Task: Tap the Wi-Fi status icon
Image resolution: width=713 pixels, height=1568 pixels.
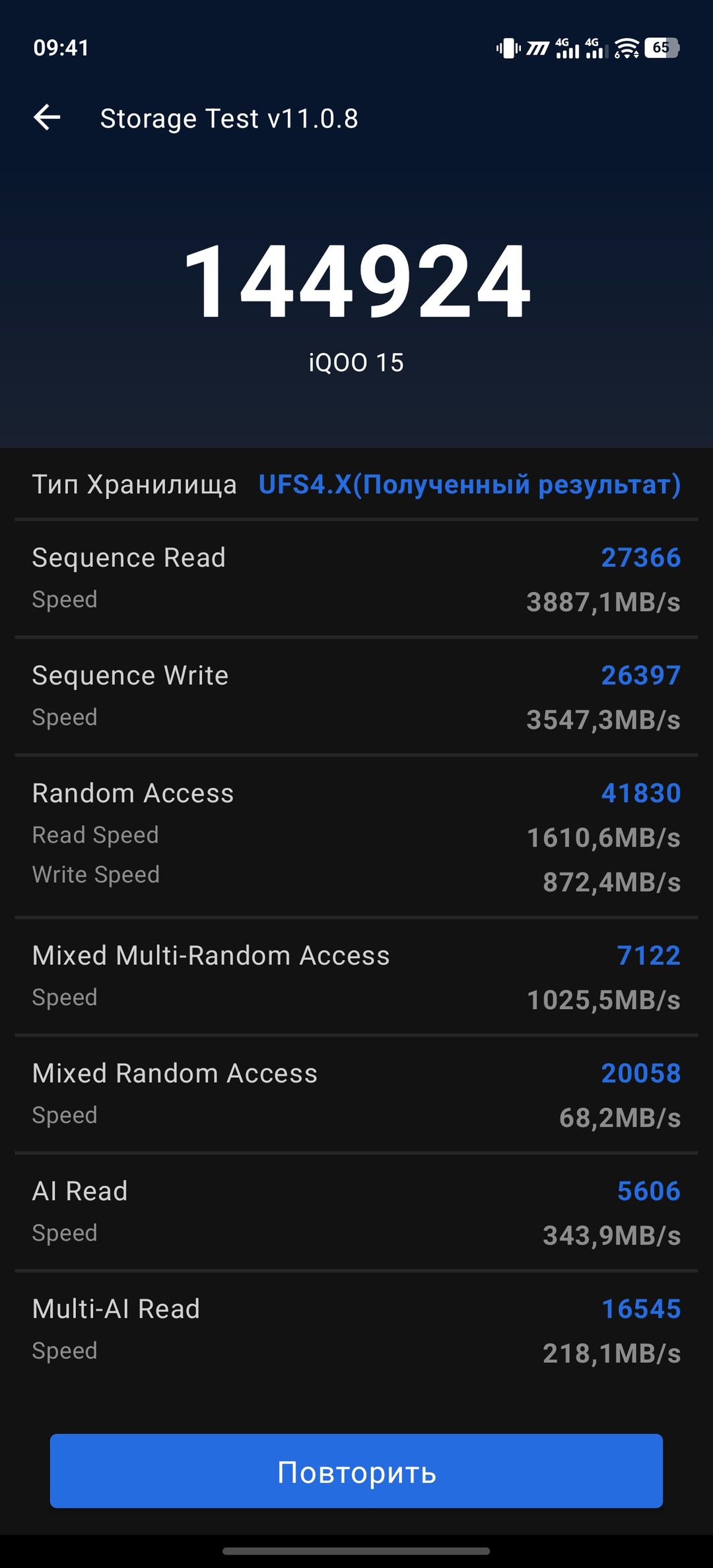Action: tap(627, 48)
